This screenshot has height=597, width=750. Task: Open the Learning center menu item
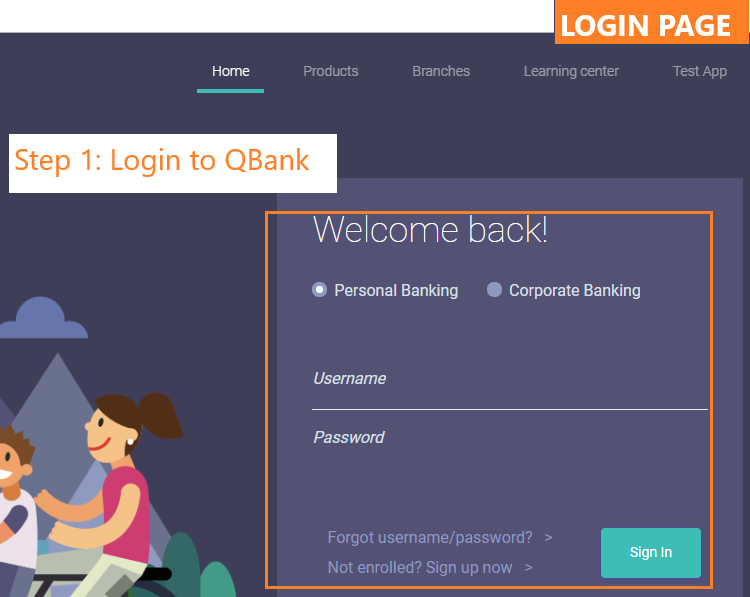coord(571,71)
